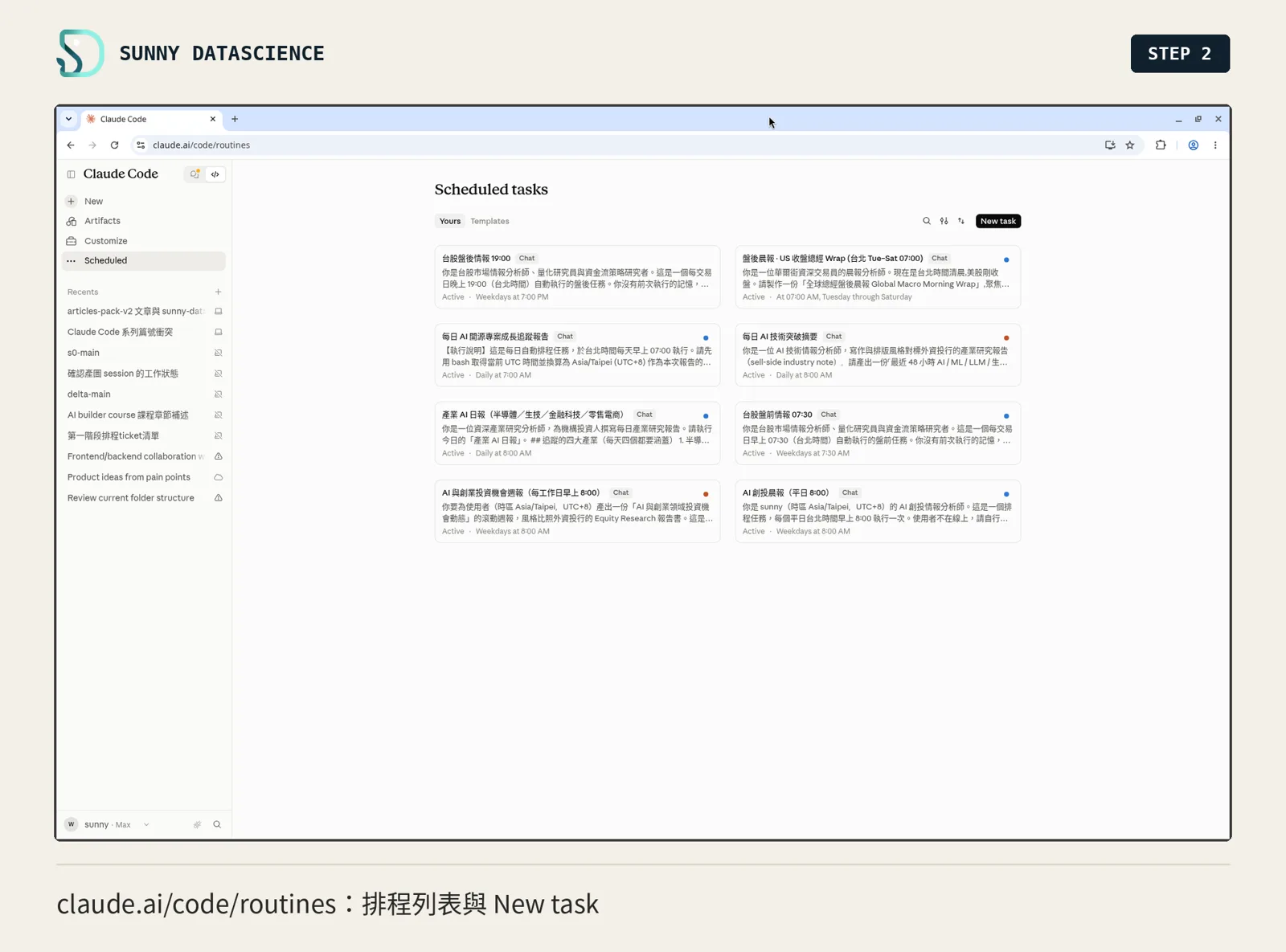Click cloud icon beside Product ideas
Viewport: 1286px width, 952px height.
pyautogui.click(x=218, y=477)
